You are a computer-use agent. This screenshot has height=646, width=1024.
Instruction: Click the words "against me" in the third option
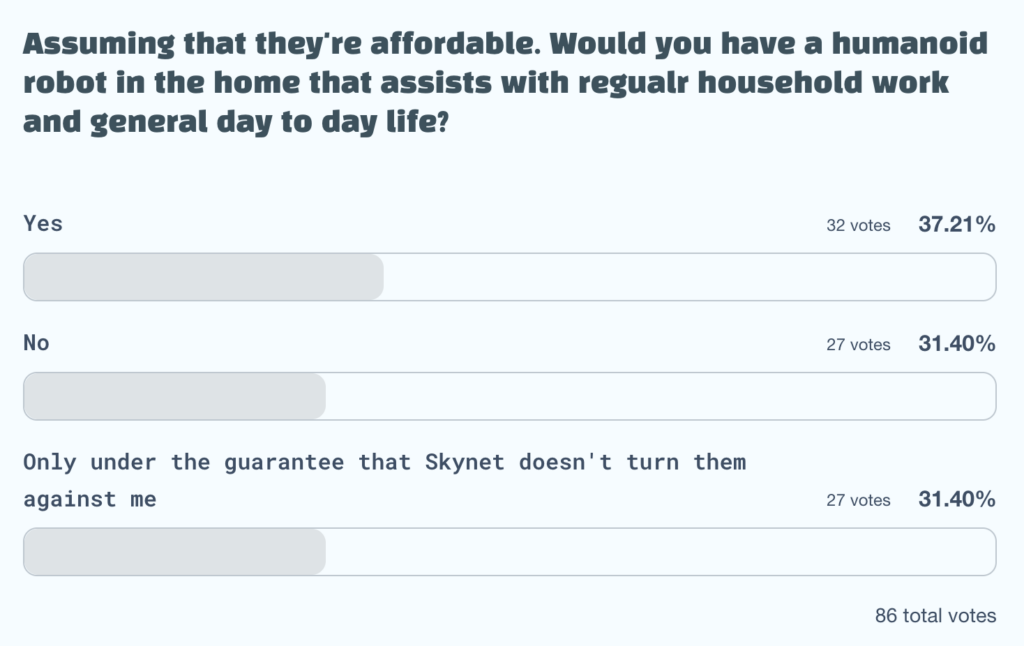(90, 499)
